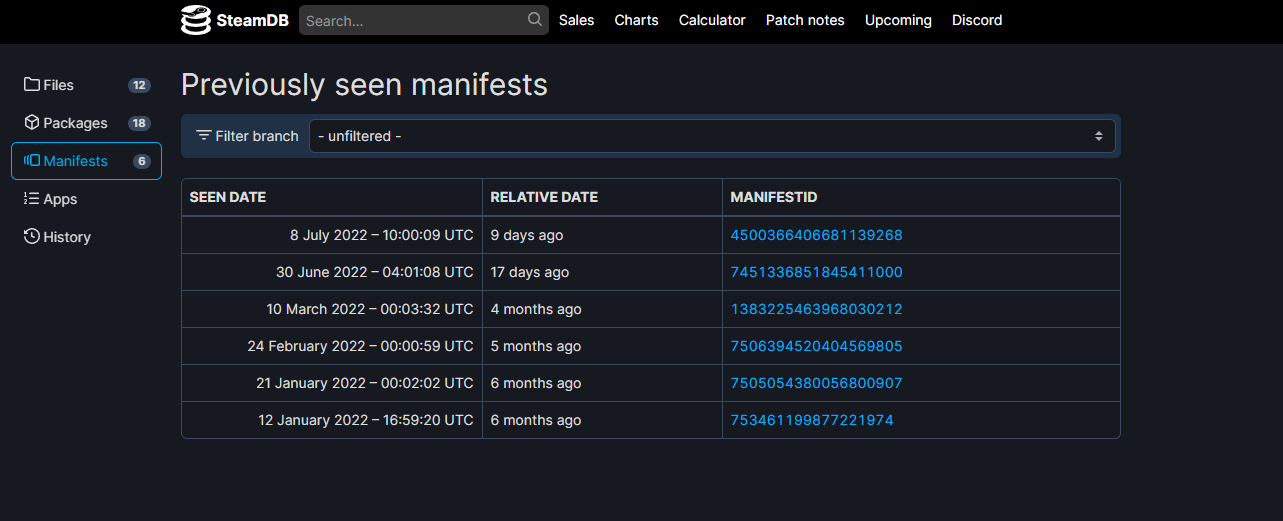The width and height of the screenshot is (1283, 521).
Task: Open the unfiltered branch dropdown
Action: point(711,136)
